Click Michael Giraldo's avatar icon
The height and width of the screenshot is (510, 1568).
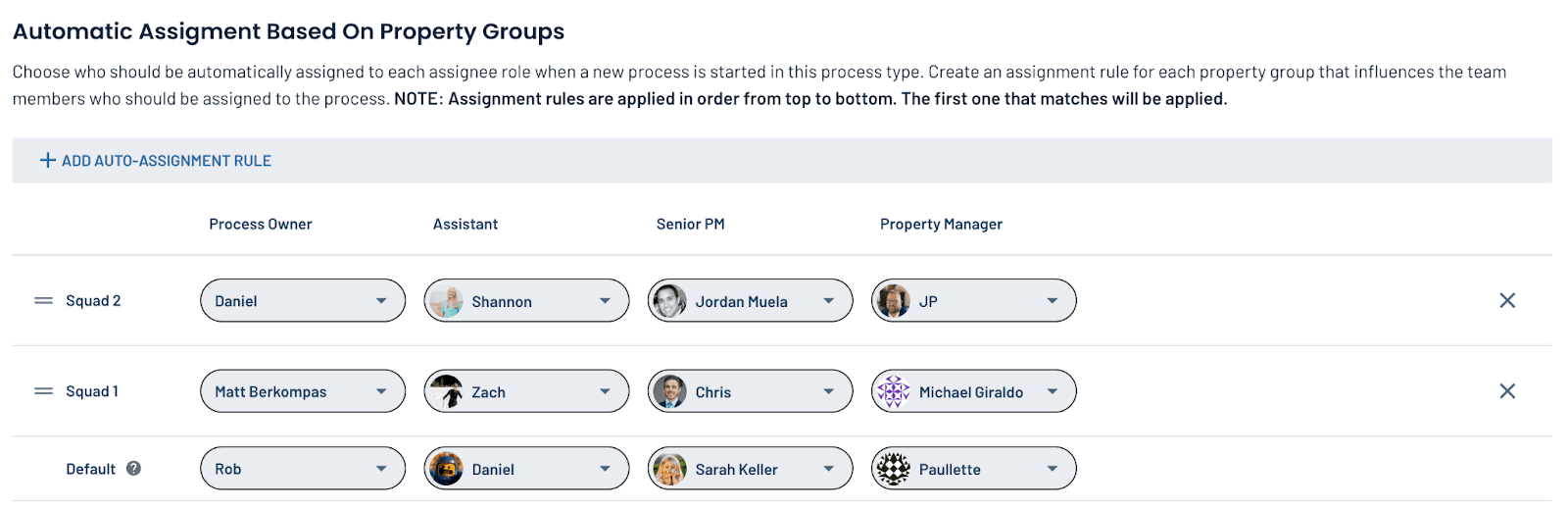tap(894, 391)
